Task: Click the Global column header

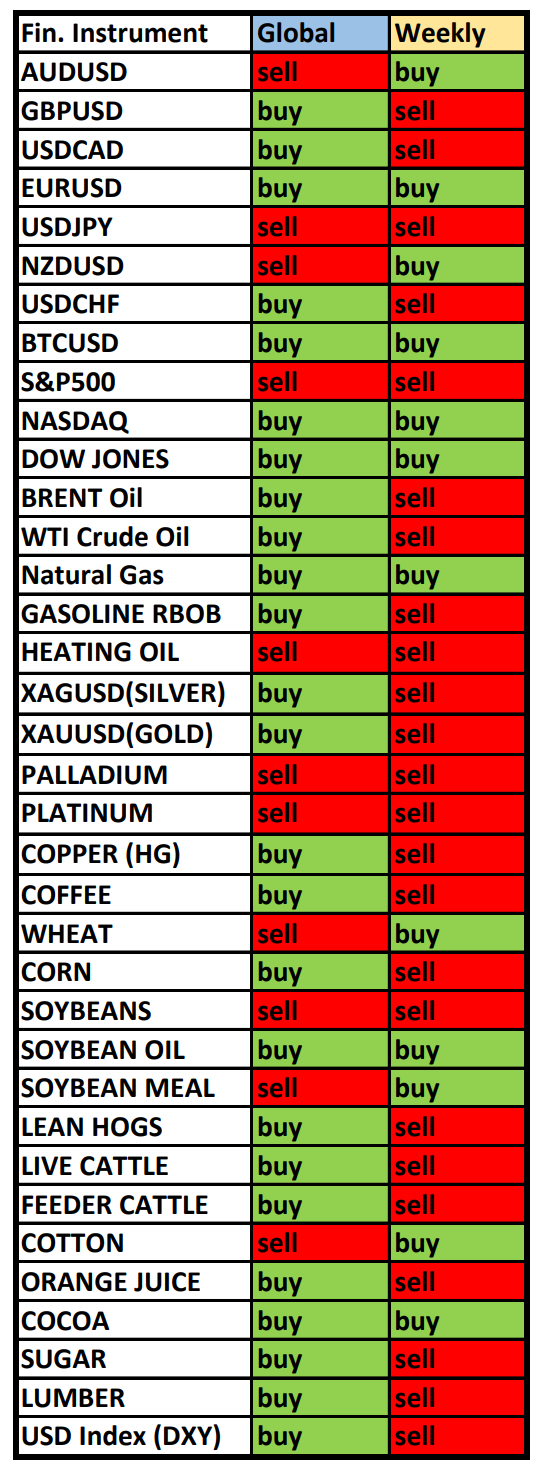Action: (320, 33)
